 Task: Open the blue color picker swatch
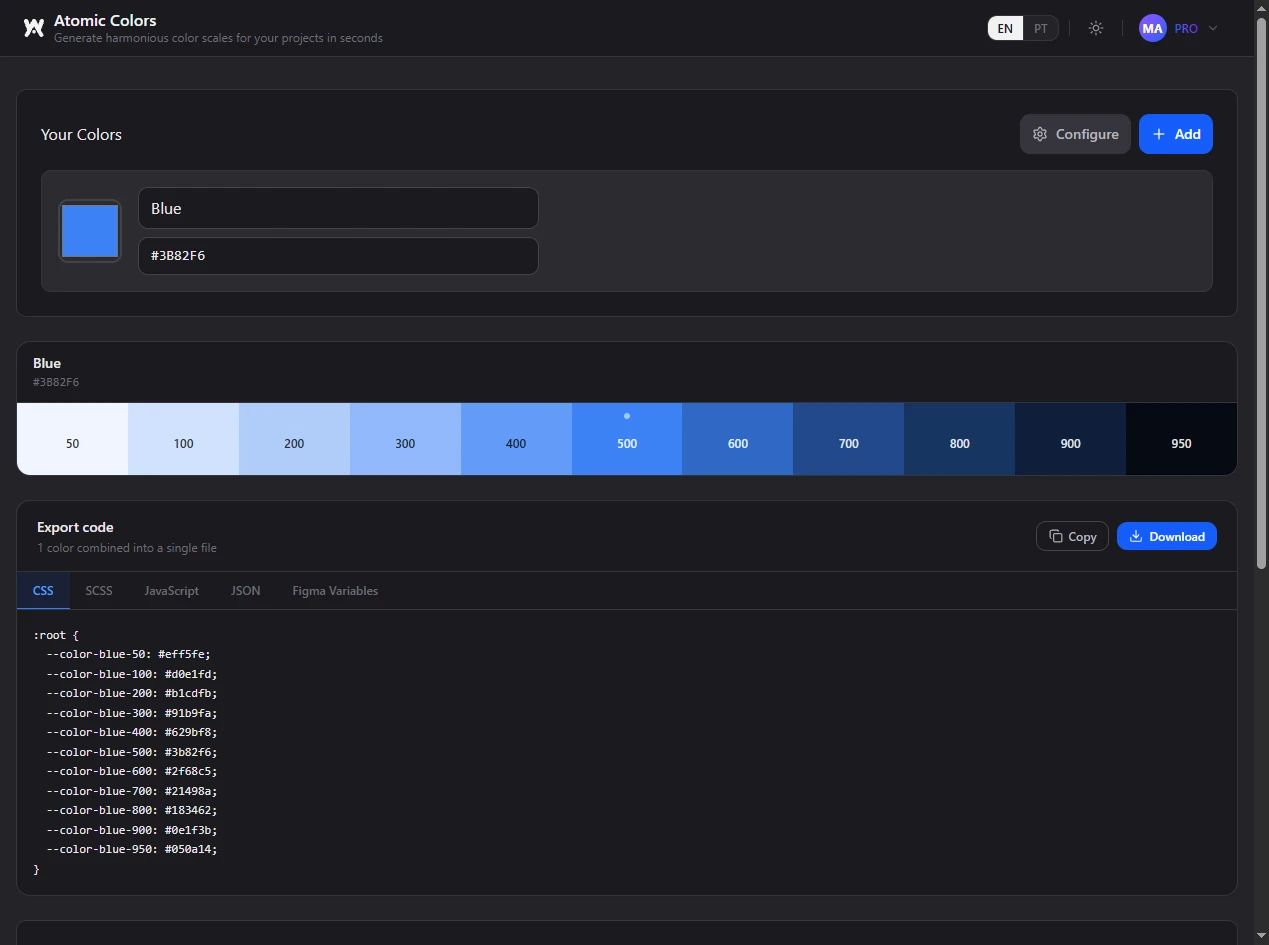[90, 231]
